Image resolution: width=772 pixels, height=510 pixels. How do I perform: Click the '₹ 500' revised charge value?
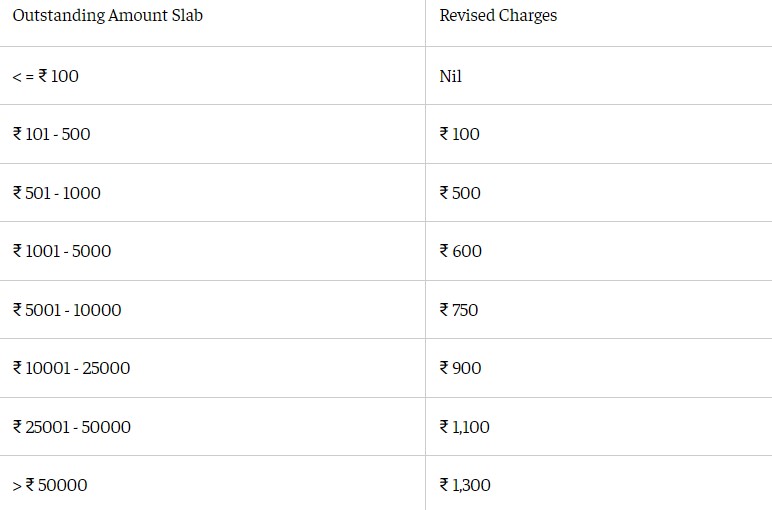(x=460, y=193)
